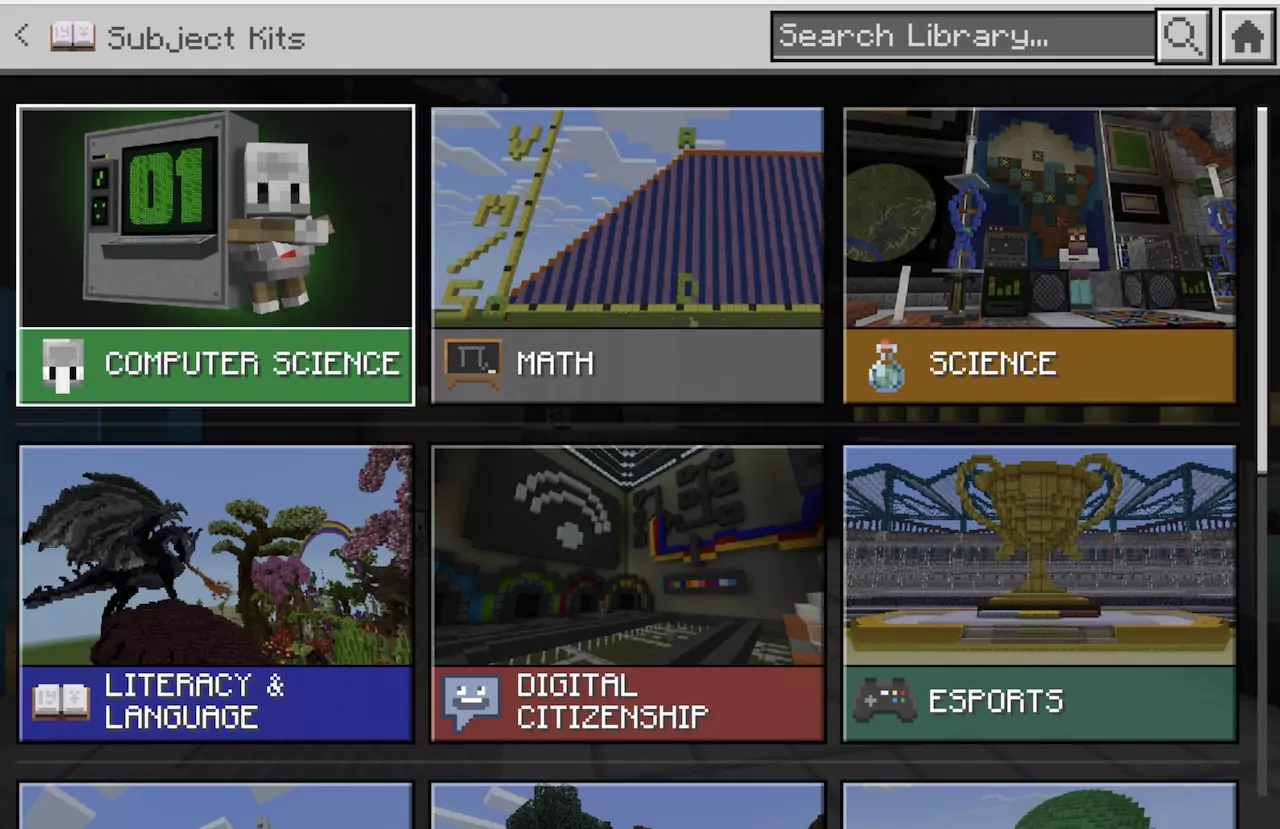Viewport: 1280px width, 829px height.
Task: Click the magnifying glass search icon
Action: (x=1182, y=37)
